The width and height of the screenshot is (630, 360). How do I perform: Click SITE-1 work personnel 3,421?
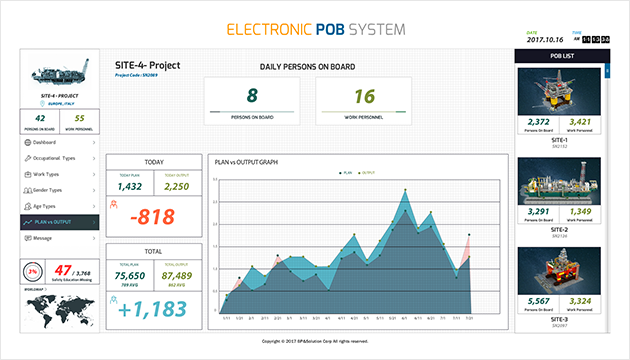pos(580,122)
